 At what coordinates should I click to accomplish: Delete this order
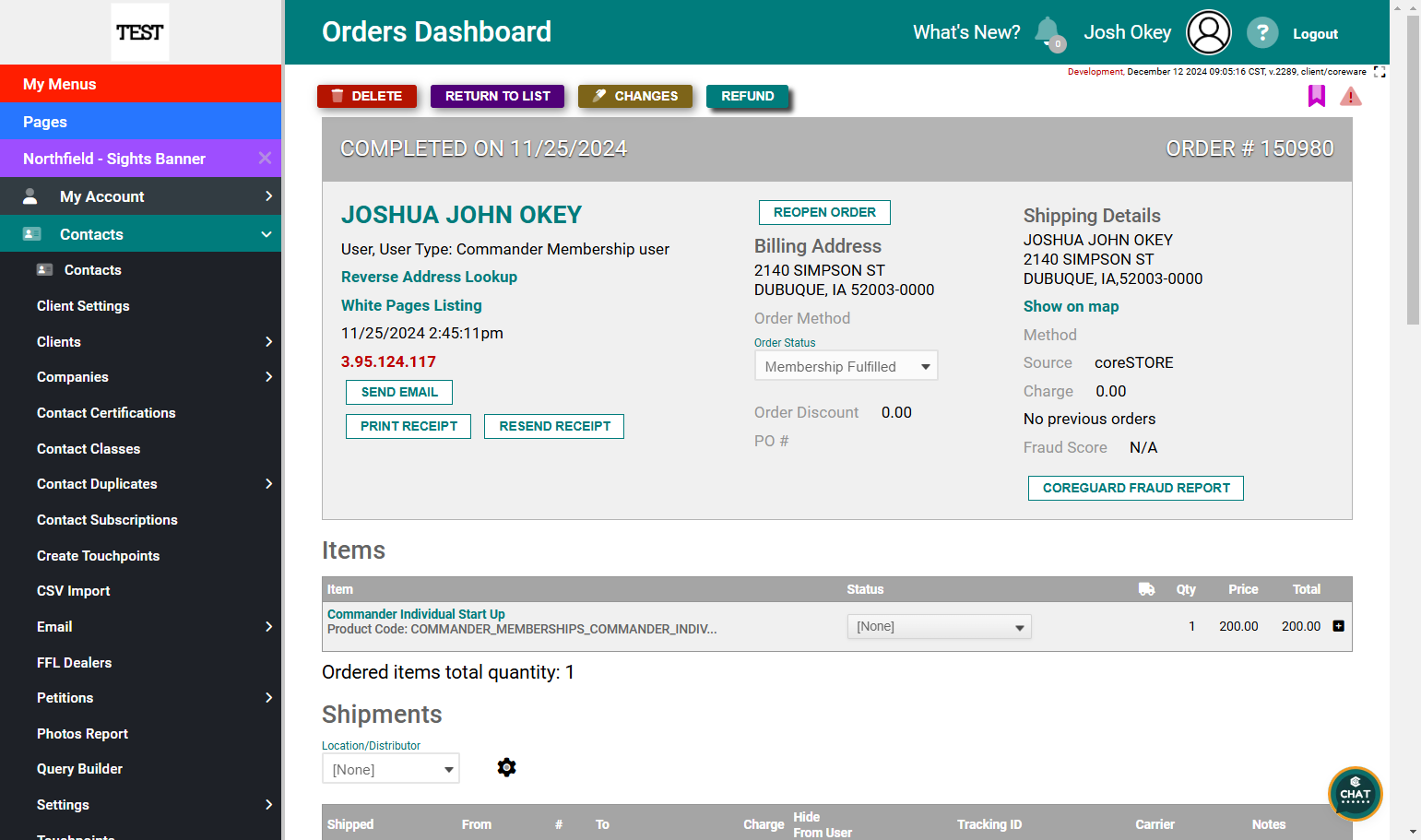(x=367, y=96)
